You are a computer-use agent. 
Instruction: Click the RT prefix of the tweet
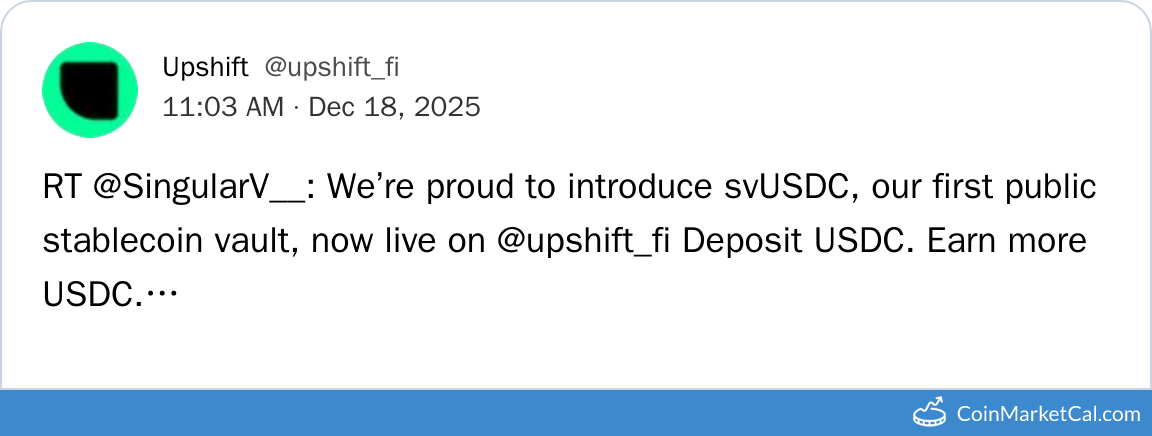coord(62,187)
